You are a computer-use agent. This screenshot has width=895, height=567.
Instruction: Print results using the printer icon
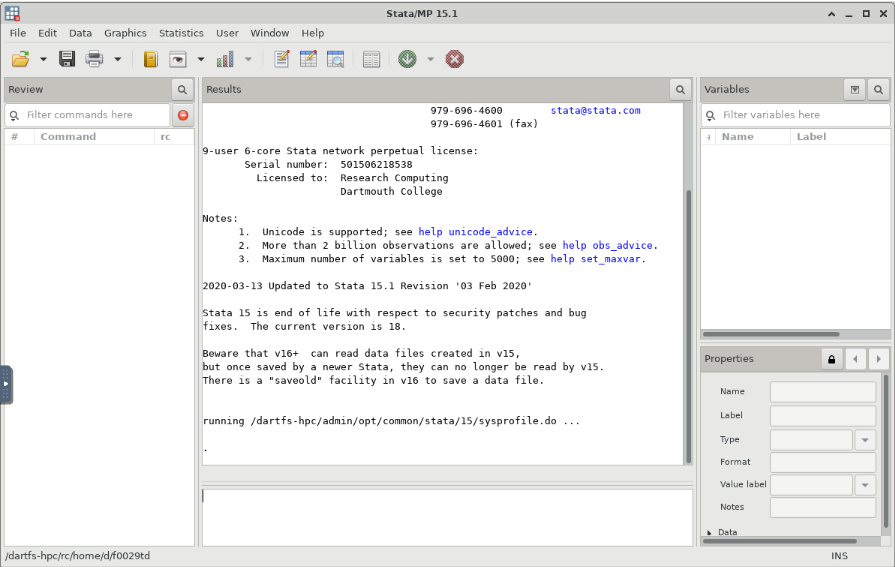click(94, 59)
